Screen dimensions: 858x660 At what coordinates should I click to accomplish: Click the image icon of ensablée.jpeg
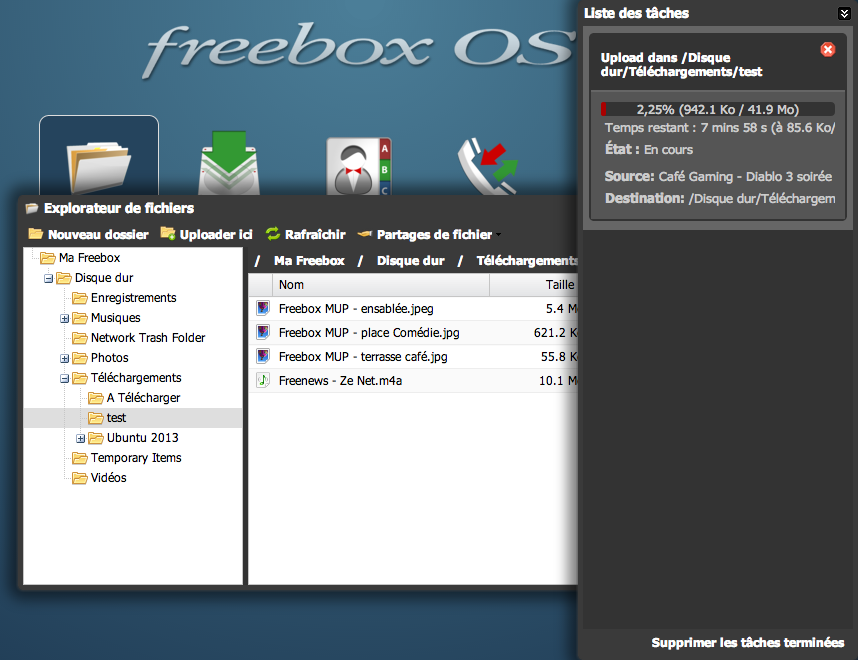pyautogui.click(x=263, y=308)
